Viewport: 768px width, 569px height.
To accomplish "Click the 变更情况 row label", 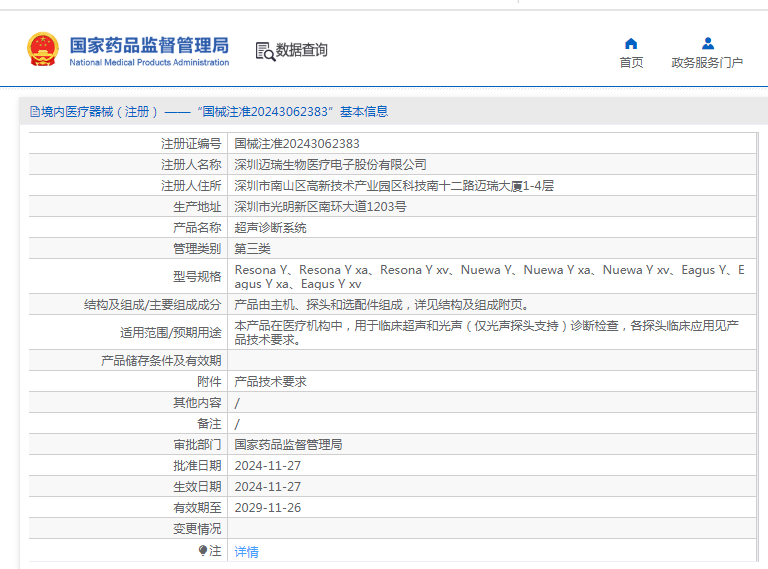I will (x=197, y=529).
